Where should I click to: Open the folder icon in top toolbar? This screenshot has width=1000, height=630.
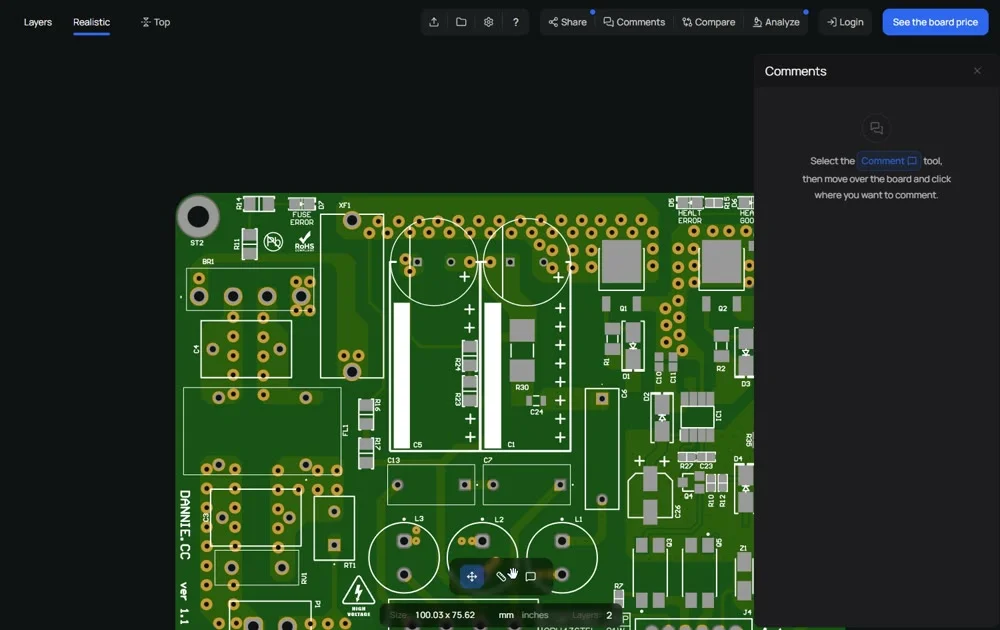coord(461,22)
